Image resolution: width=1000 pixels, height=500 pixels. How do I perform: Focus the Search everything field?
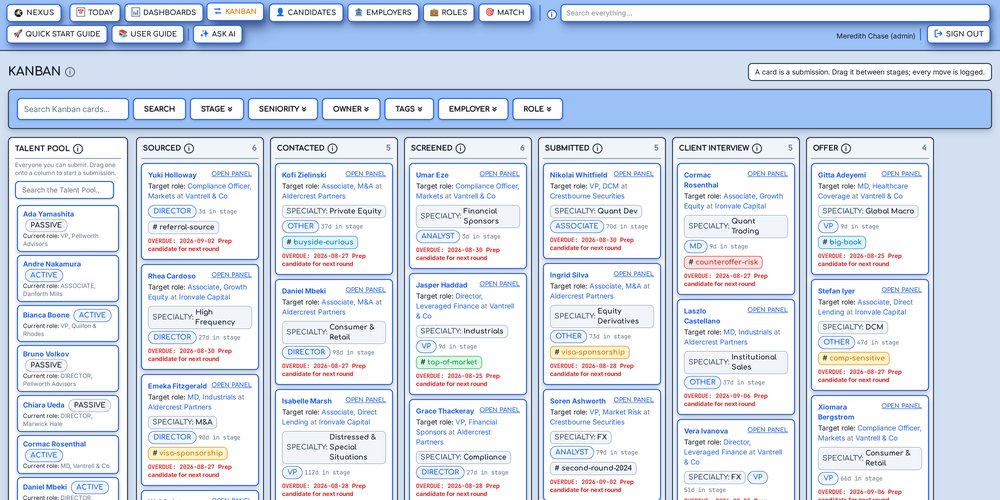click(x=775, y=13)
